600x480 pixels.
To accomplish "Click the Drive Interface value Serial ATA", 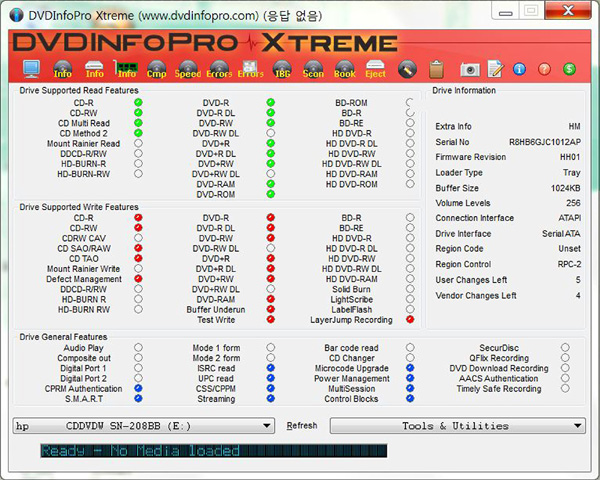I will 561,233.
